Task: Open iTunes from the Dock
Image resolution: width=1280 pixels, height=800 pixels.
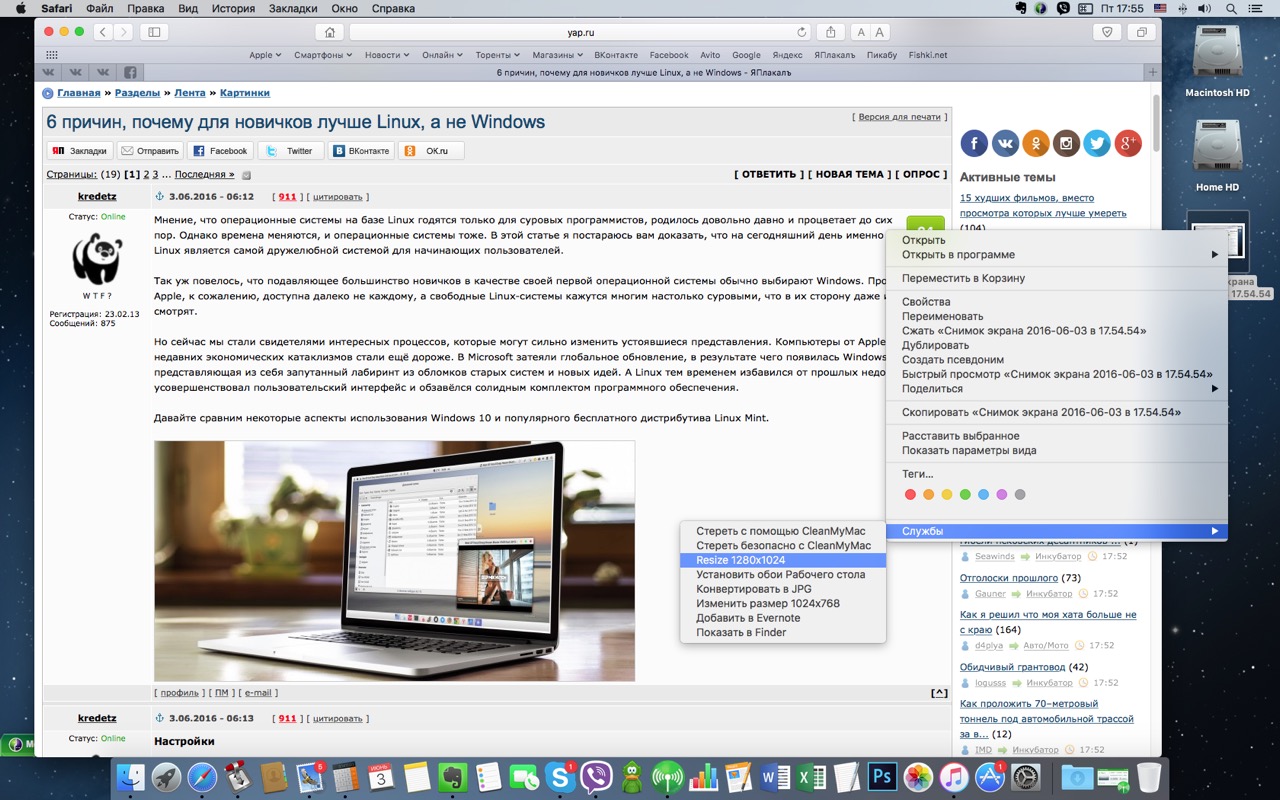Action: tap(953, 777)
